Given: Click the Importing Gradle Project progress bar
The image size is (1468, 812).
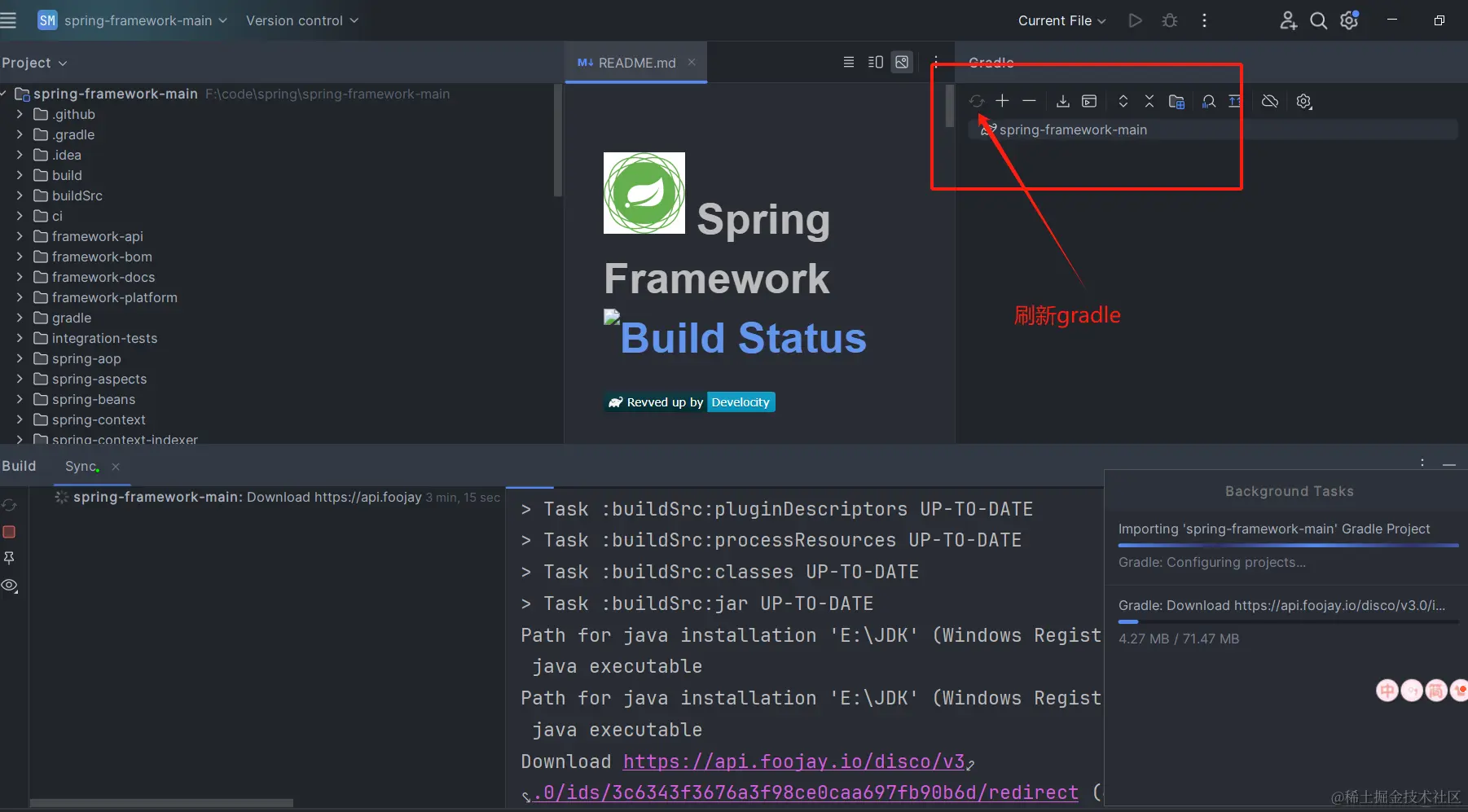Looking at the screenshot, I should pyautogui.click(x=1288, y=546).
